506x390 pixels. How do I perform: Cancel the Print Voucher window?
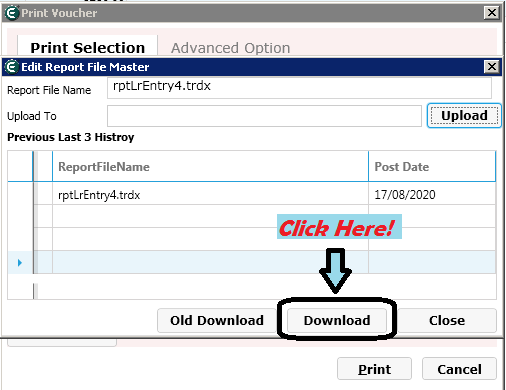tap(459, 369)
